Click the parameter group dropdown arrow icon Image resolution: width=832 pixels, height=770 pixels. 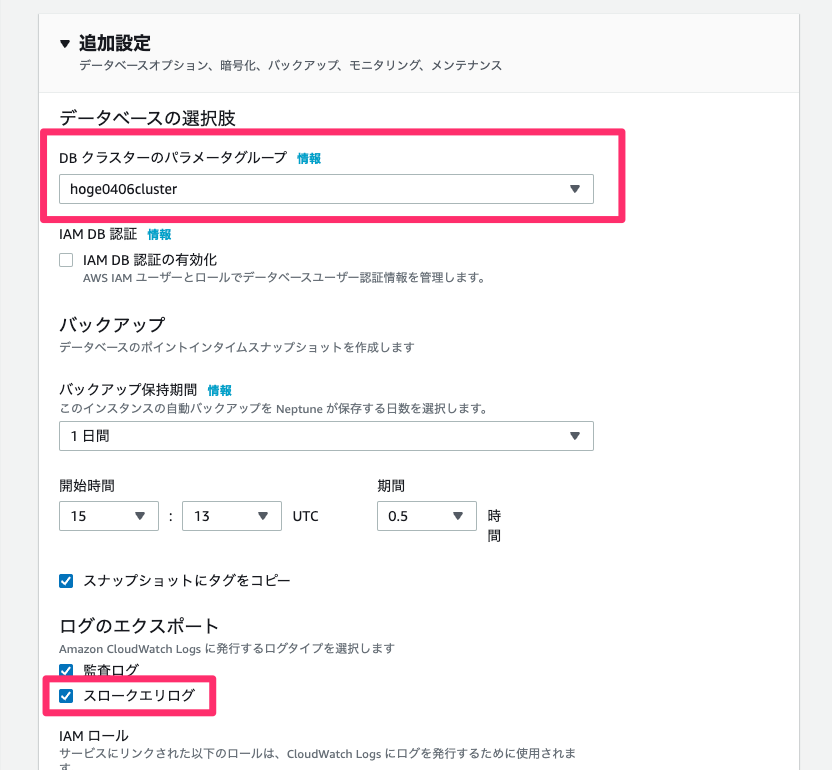coord(575,189)
